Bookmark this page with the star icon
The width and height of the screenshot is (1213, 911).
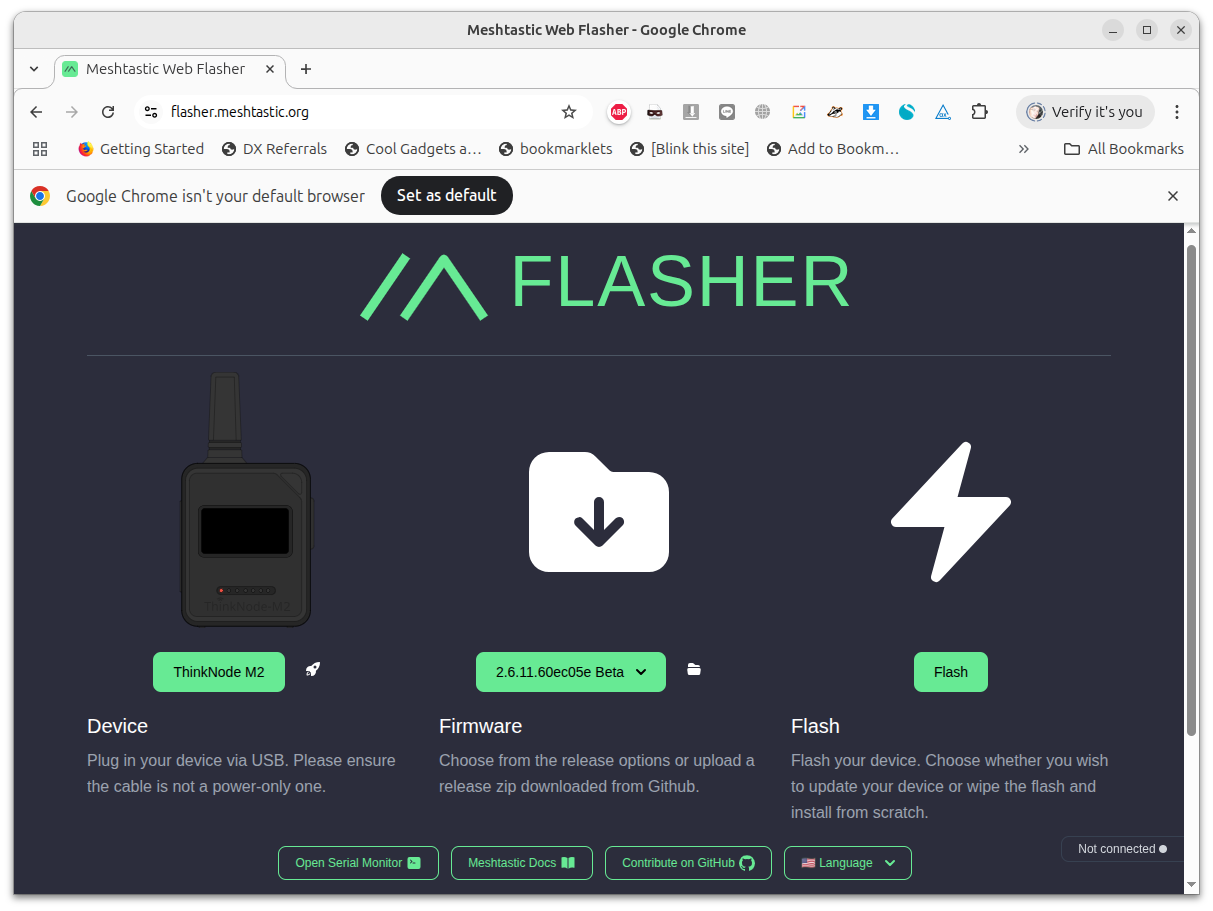coord(569,112)
